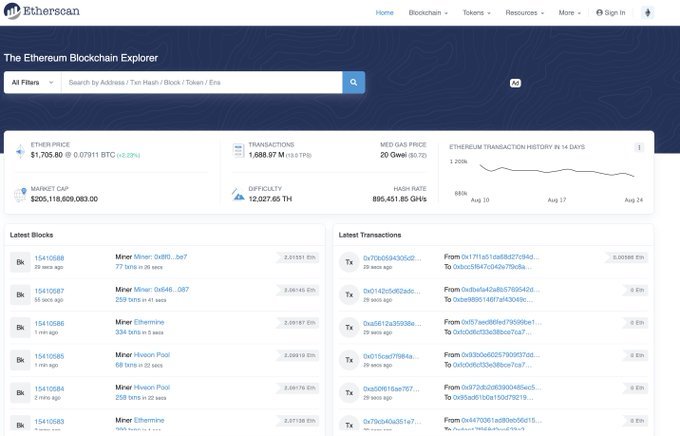Open To address 0x95ad61b0a150d79219

[493, 397]
